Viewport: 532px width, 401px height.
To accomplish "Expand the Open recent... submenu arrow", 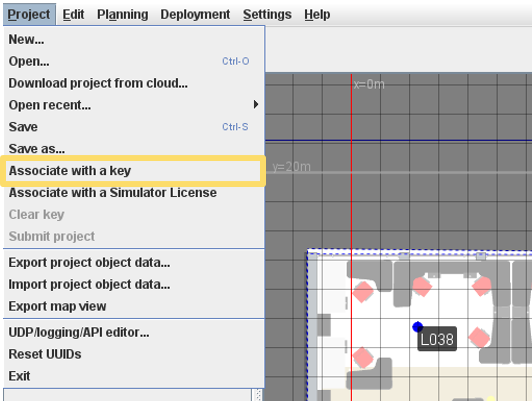I will point(256,104).
